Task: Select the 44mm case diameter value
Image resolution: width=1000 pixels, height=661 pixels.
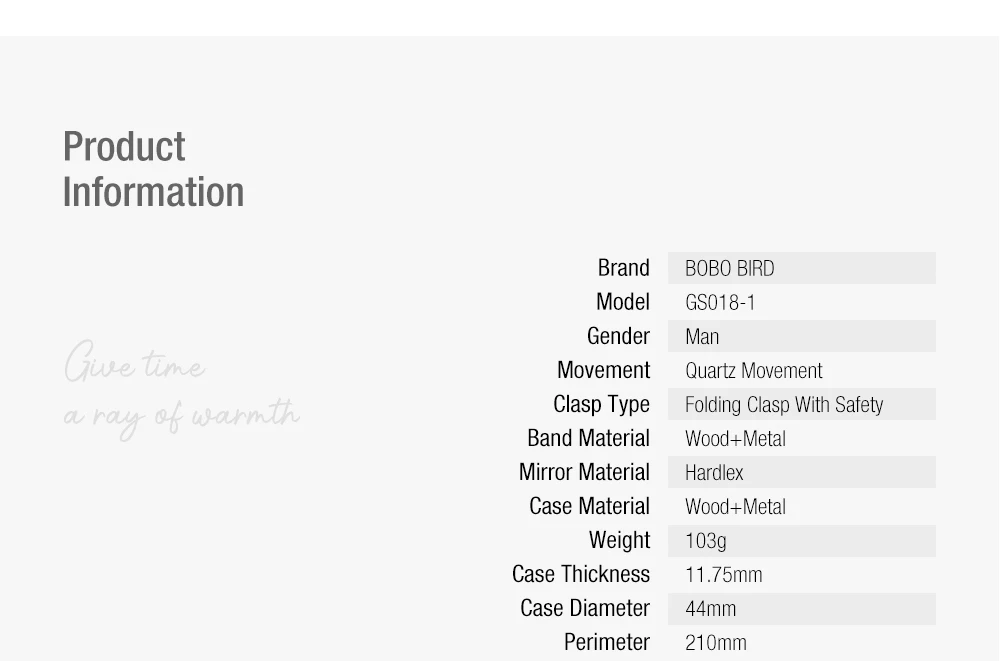Action: [x=710, y=609]
